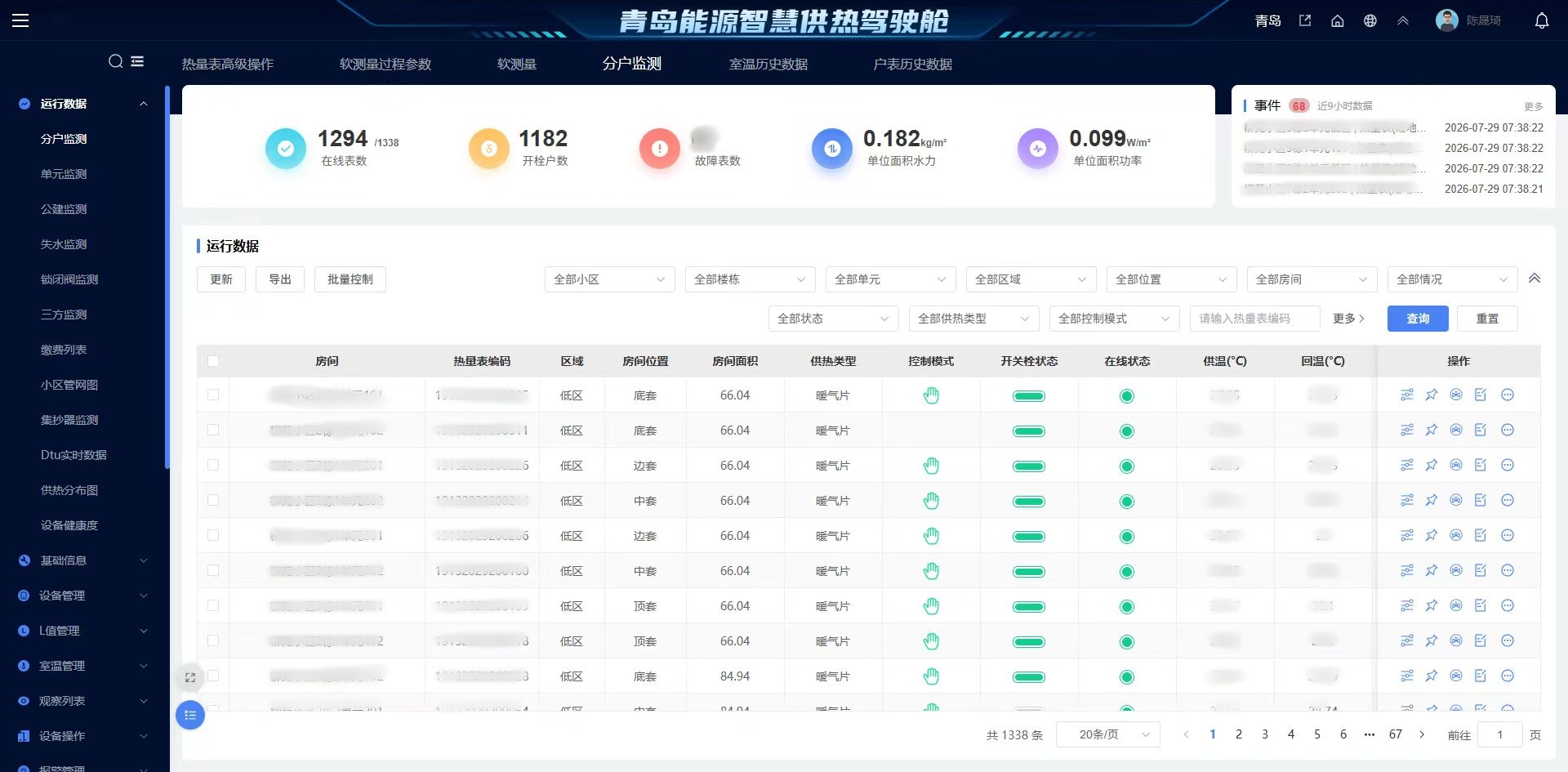Click the 前往 page number input box
1568x772 pixels.
coord(1499,734)
